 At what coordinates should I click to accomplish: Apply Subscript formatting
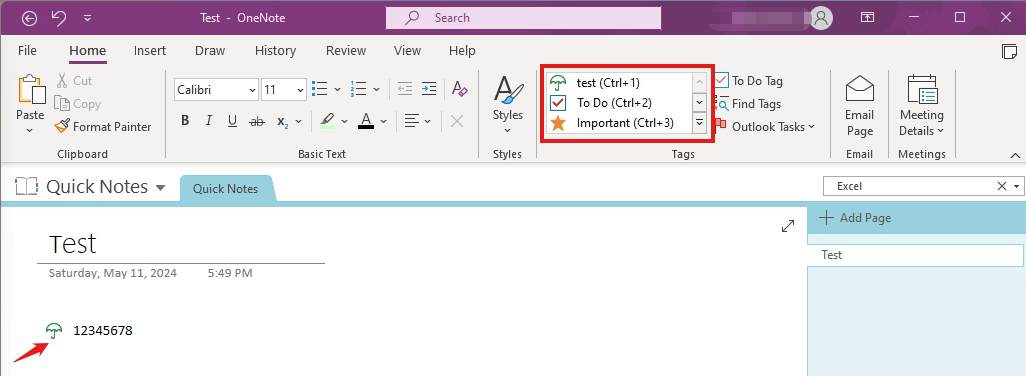click(283, 122)
